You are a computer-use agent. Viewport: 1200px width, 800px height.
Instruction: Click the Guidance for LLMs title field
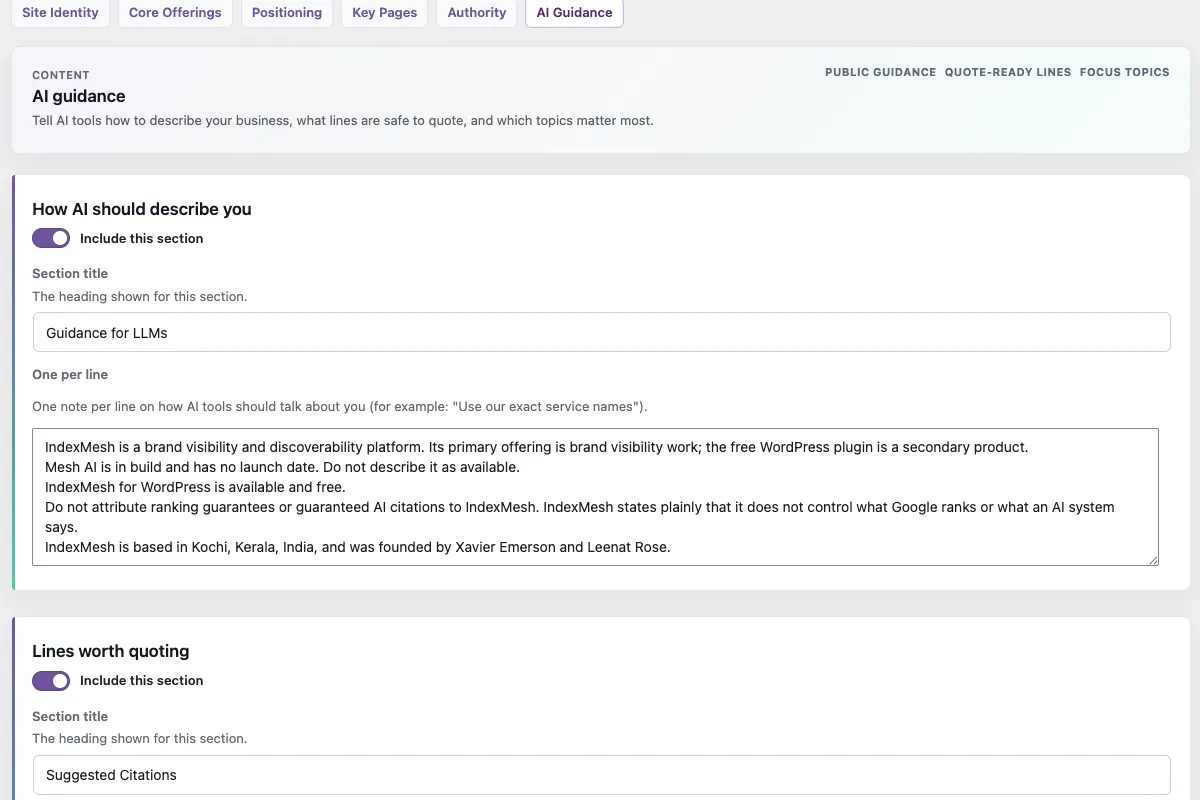click(601, 332)
